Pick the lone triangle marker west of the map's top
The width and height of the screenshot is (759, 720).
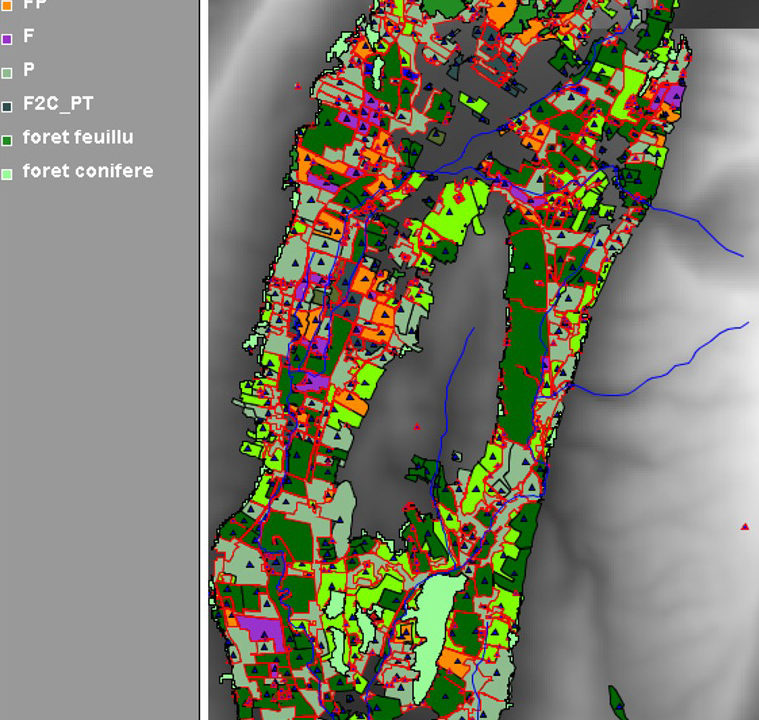[298, 86]
